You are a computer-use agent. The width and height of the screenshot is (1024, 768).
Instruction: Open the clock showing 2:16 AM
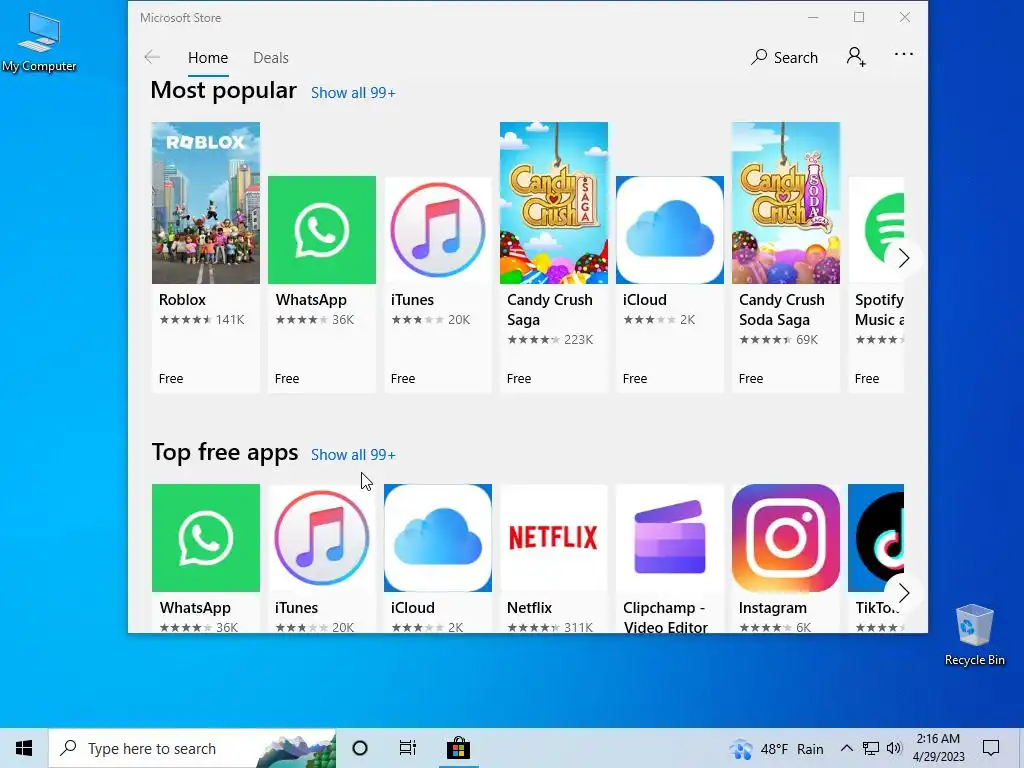[938, 748]
